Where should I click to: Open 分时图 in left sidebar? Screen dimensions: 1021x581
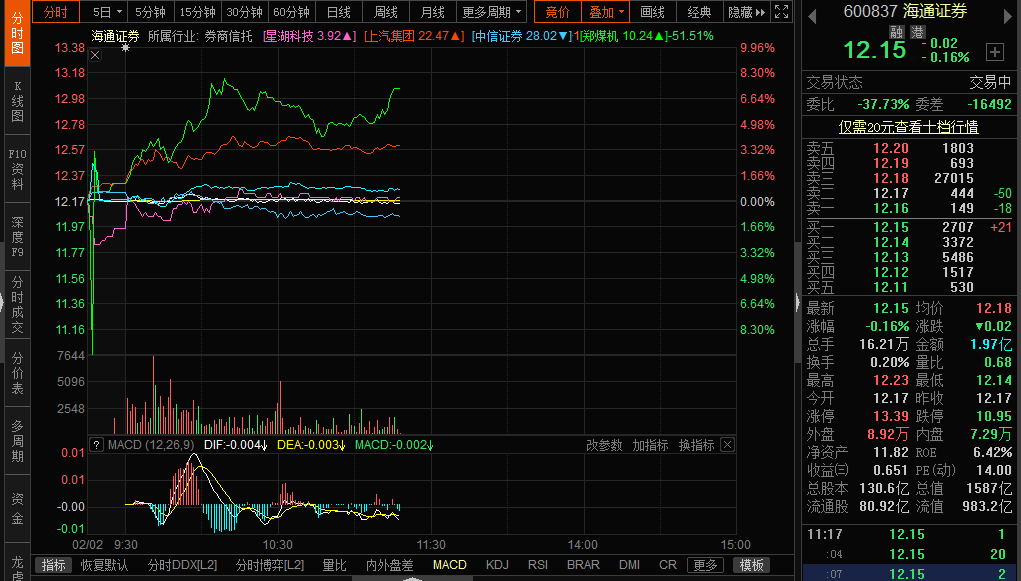pos(18,33)
